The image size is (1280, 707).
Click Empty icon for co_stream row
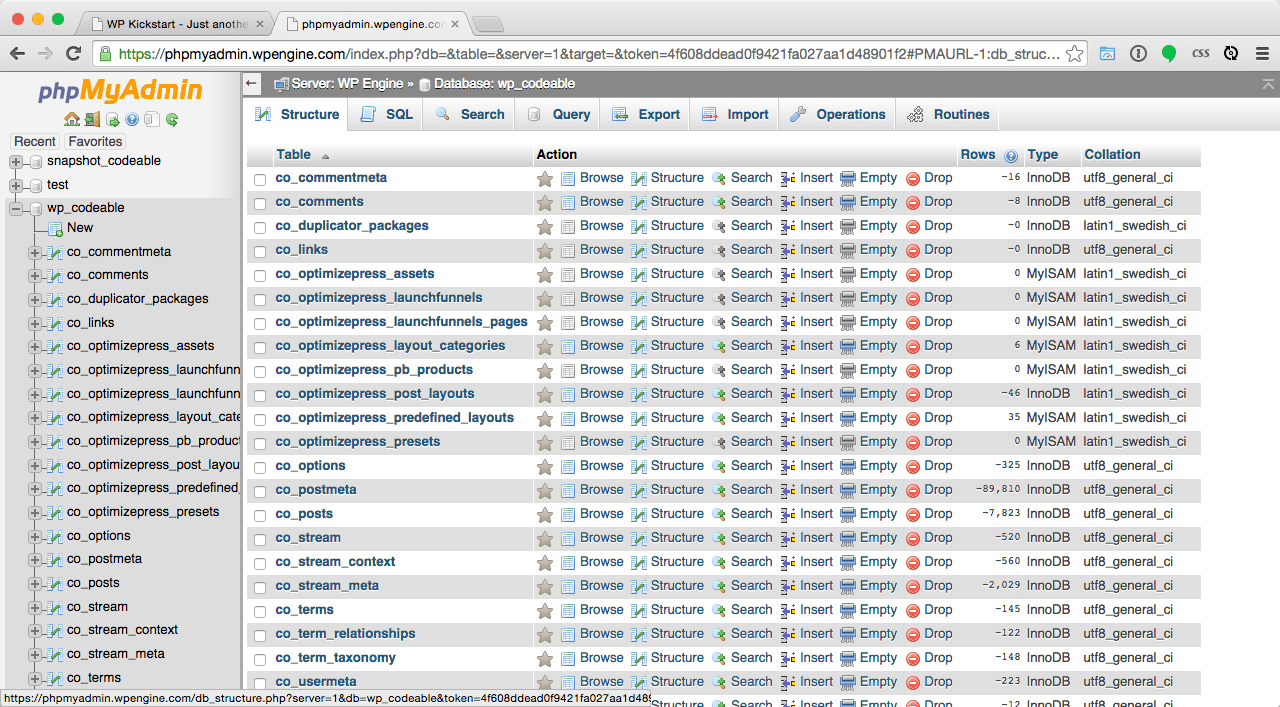(848, 538)
